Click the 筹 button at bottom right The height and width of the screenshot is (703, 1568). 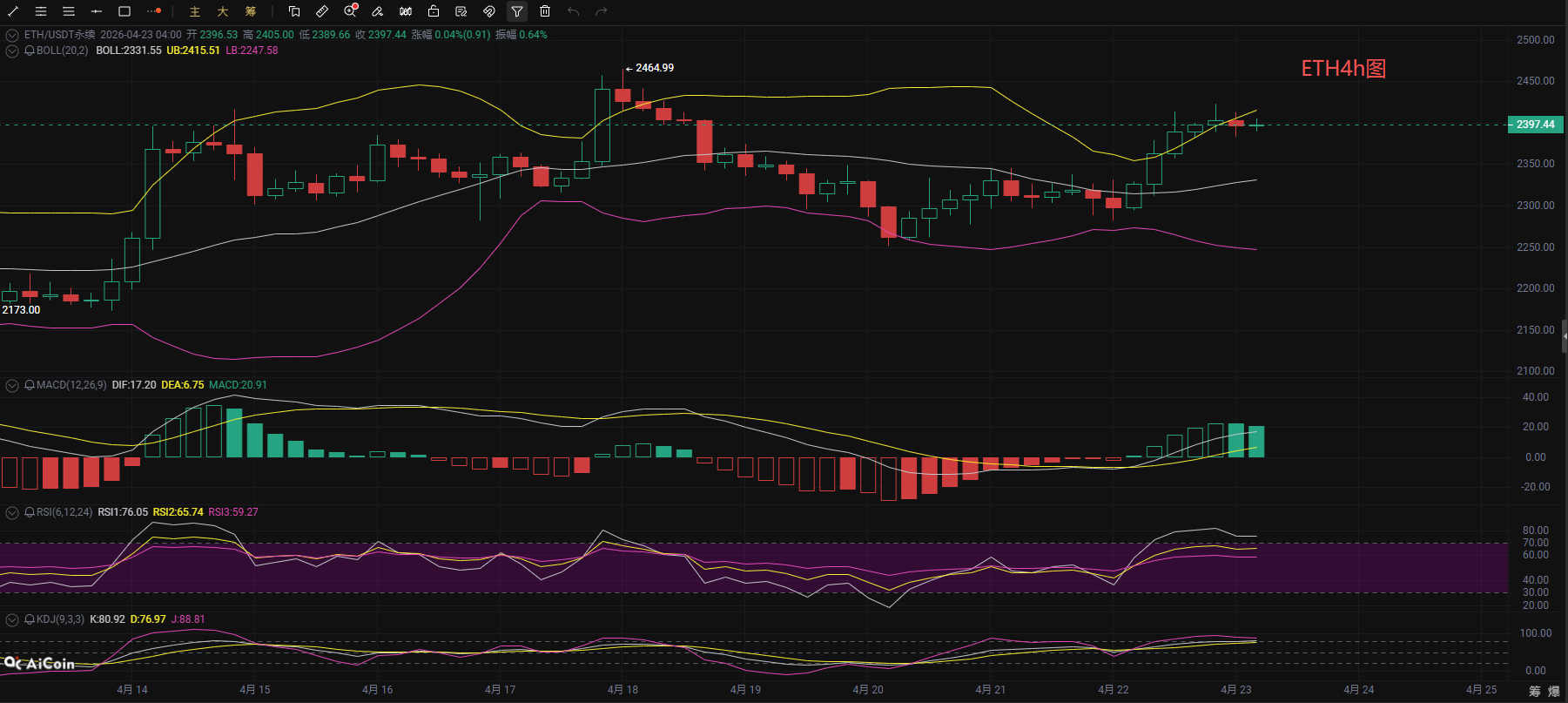[x=1534, y=691]
